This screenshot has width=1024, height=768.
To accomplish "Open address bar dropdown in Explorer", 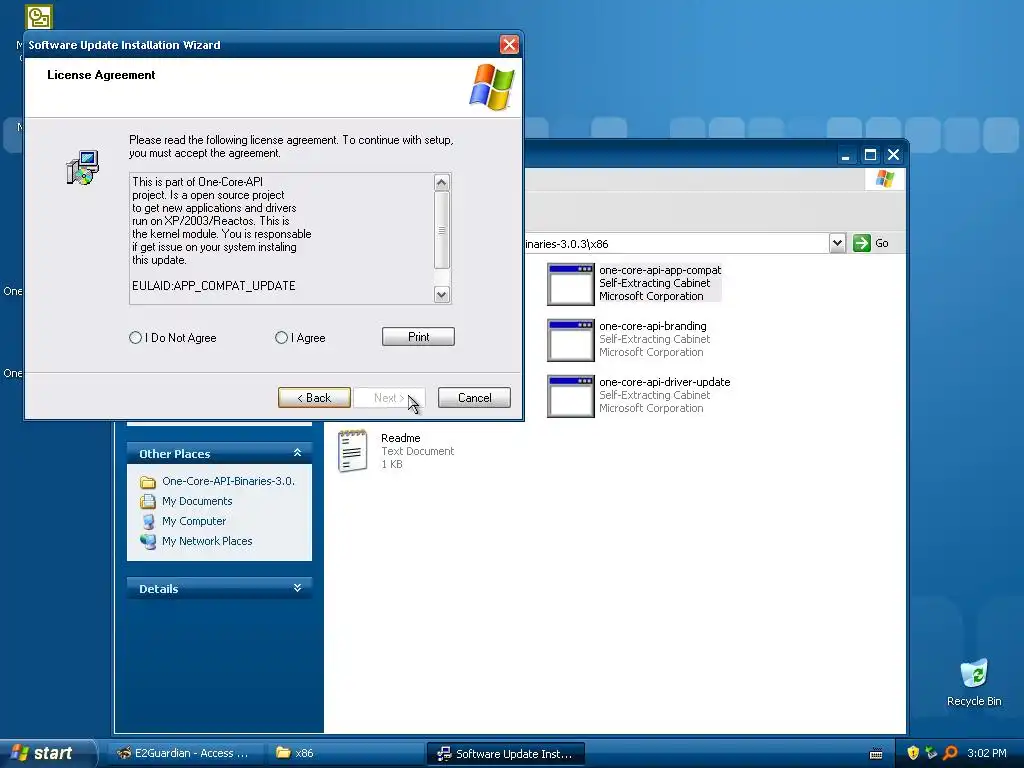I will [x=837, y=243].
